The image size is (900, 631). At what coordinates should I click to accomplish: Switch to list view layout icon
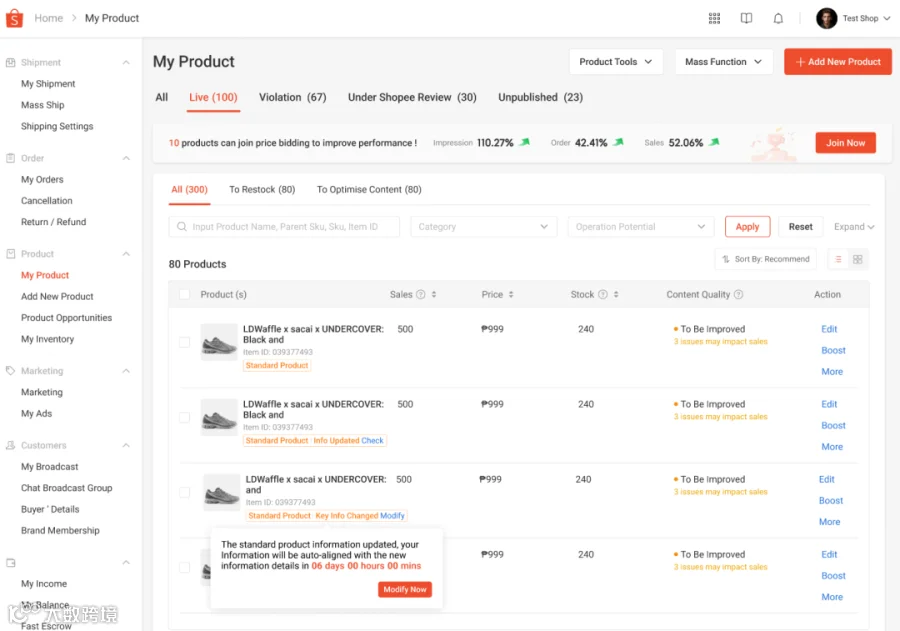838,260
